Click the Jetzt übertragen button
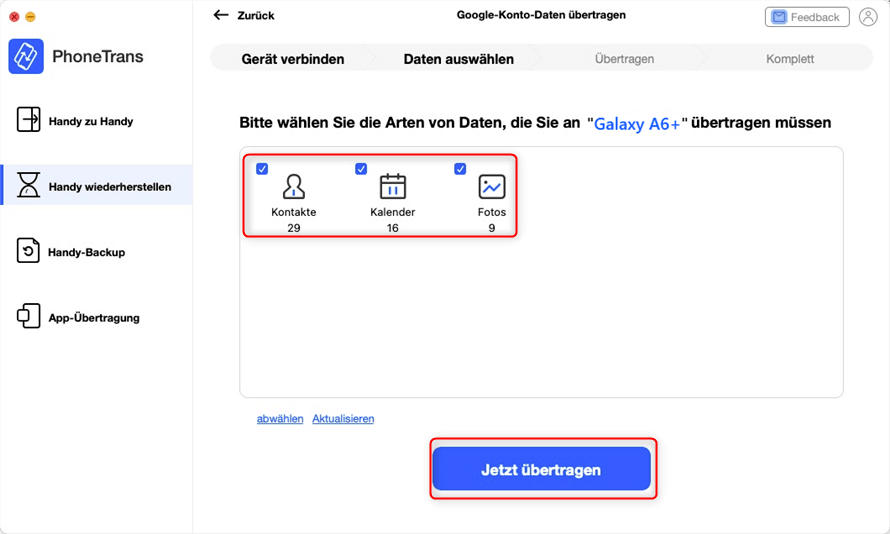The image size is (890, 534). (541, 469)
